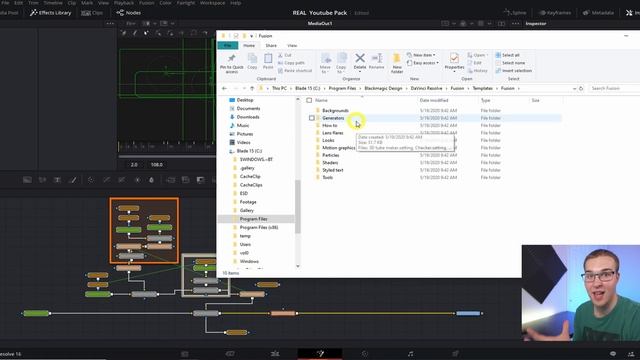Viewport: 640px width, 360px height.
Task: Open the Clips panel in Resolve
Action: pyautogui.click(x=92, y=13)
